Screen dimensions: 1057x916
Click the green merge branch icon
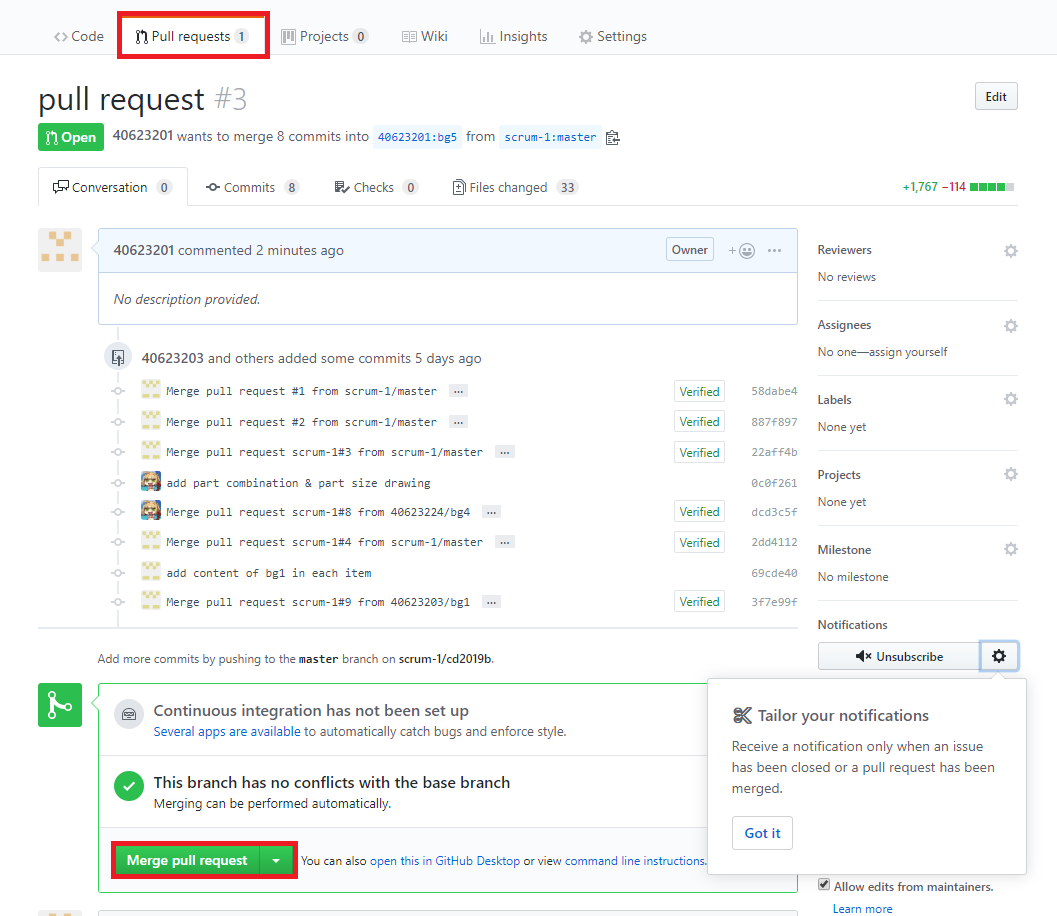coord(60,705)
